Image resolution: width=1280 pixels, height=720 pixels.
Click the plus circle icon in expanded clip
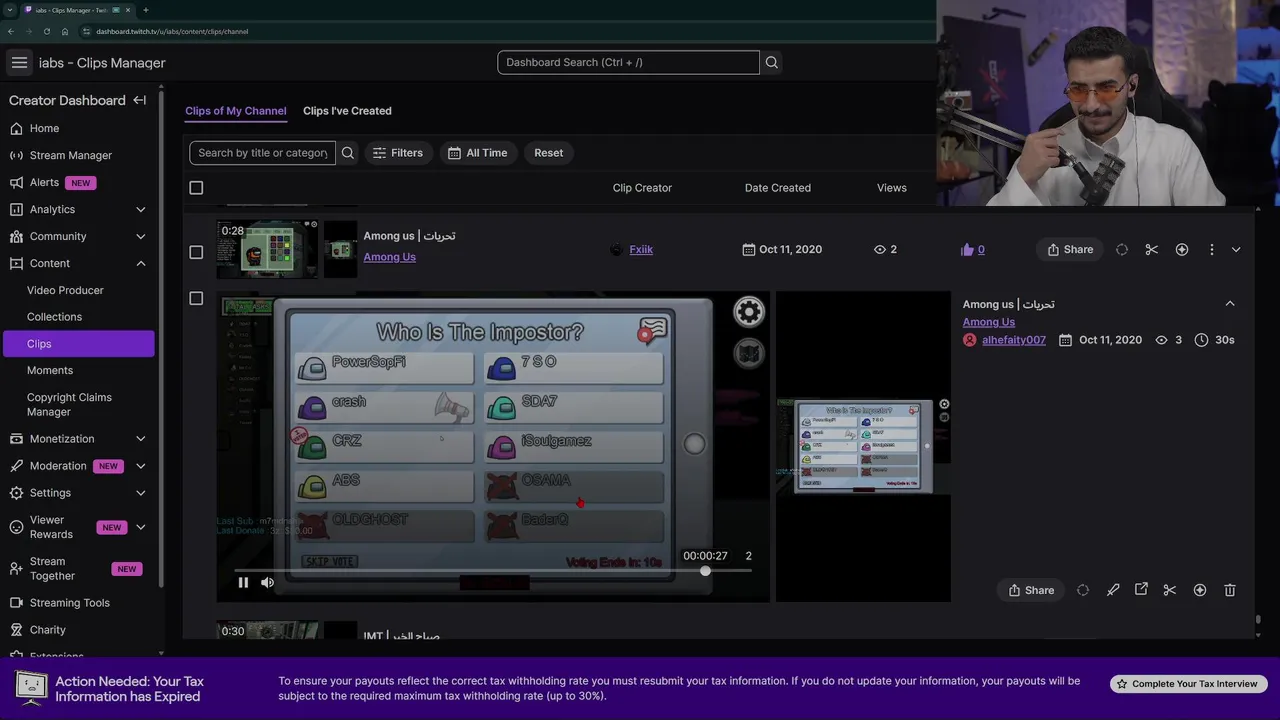pos(1200,590)
